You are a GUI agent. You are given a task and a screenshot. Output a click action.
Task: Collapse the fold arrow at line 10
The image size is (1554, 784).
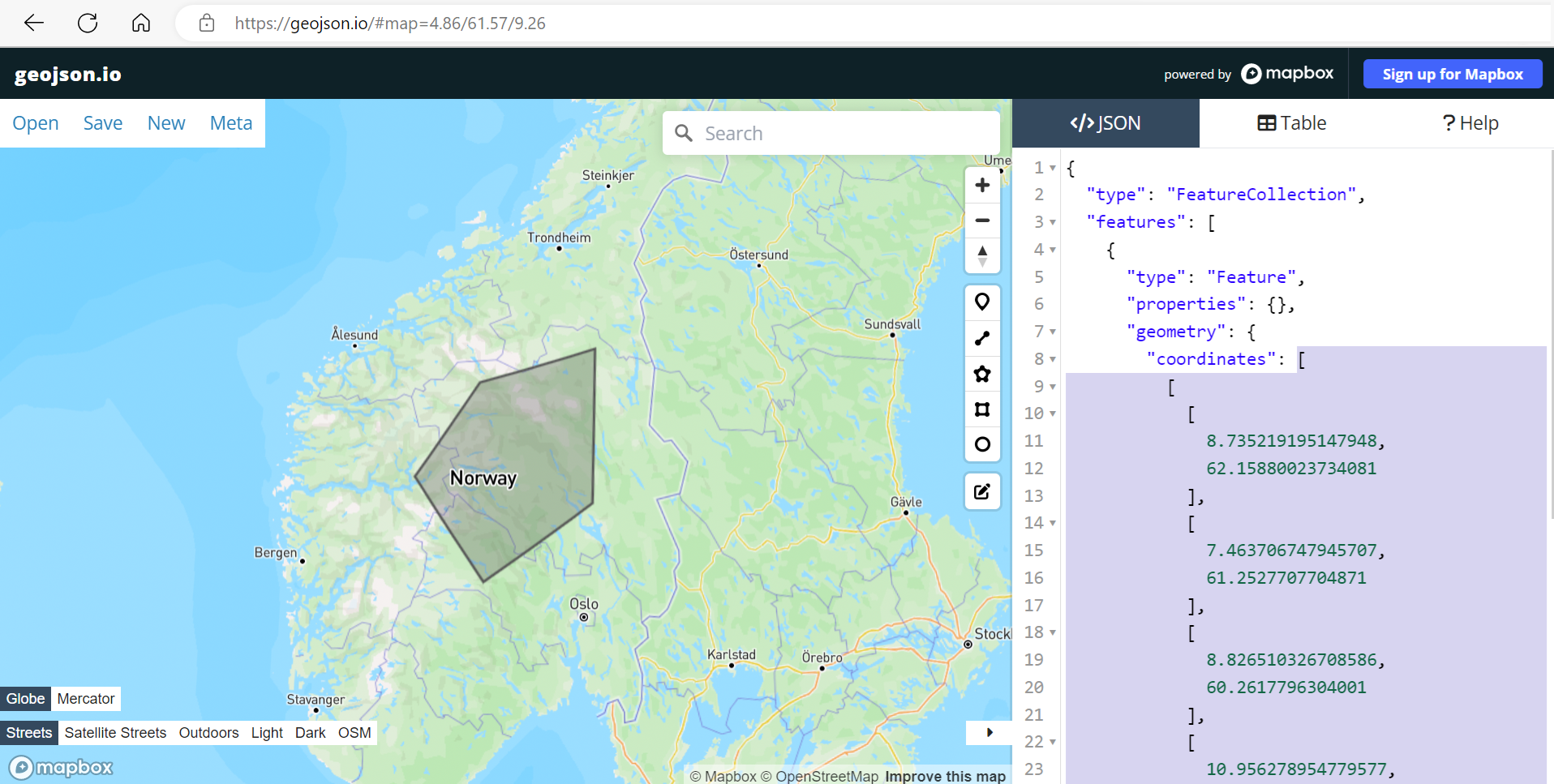coord(1053,414)
